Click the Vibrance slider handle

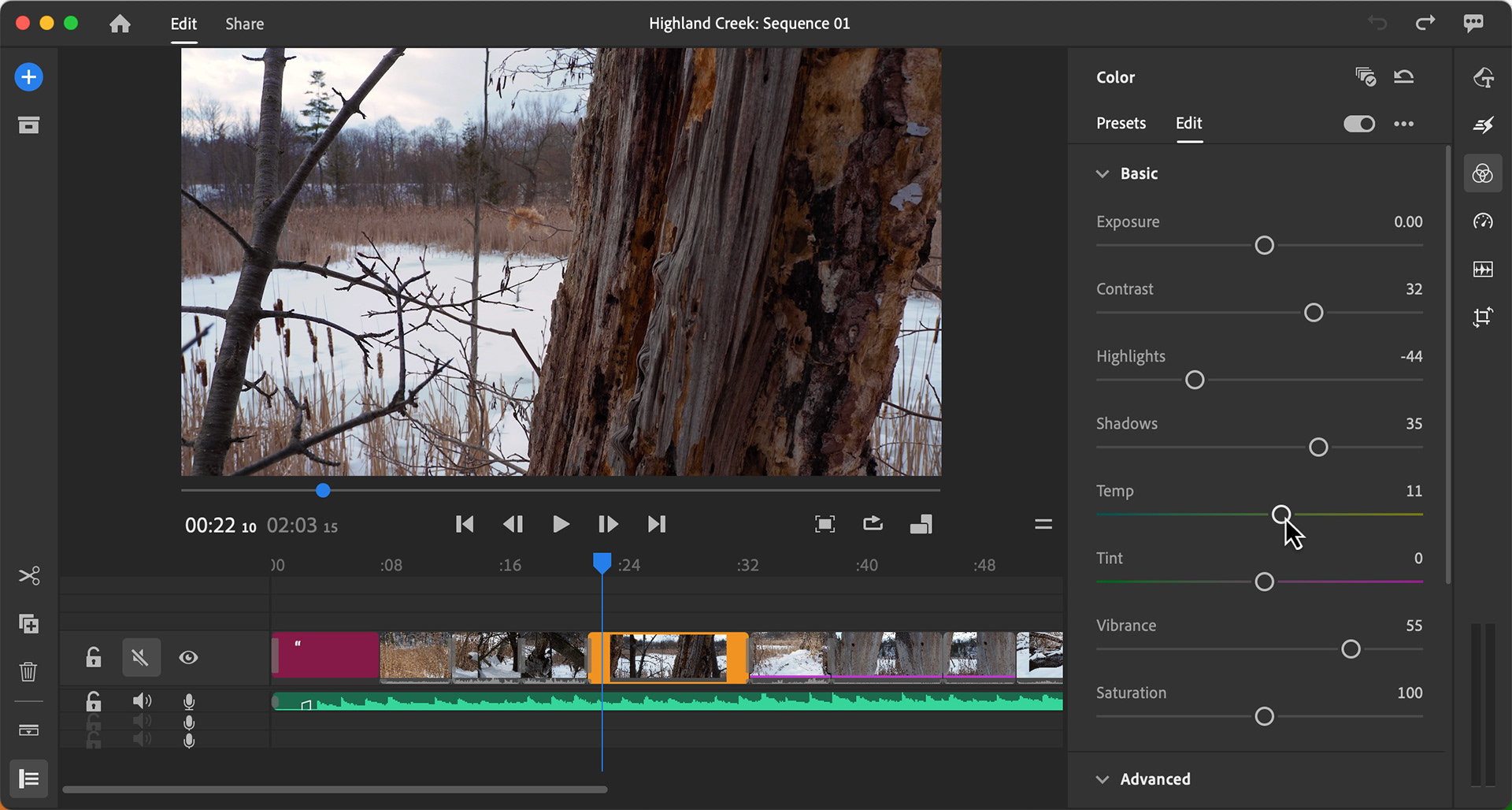1351,649
